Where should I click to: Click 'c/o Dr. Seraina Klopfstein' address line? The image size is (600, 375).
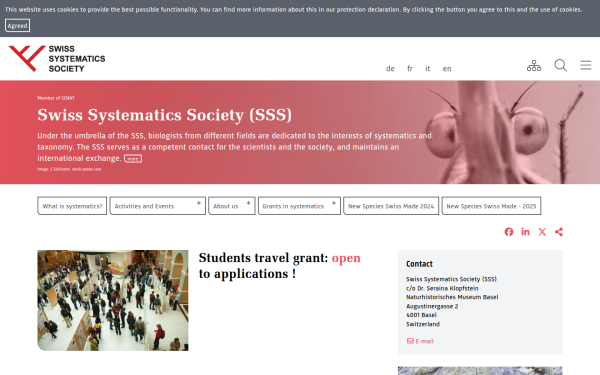tap(442, 288)
